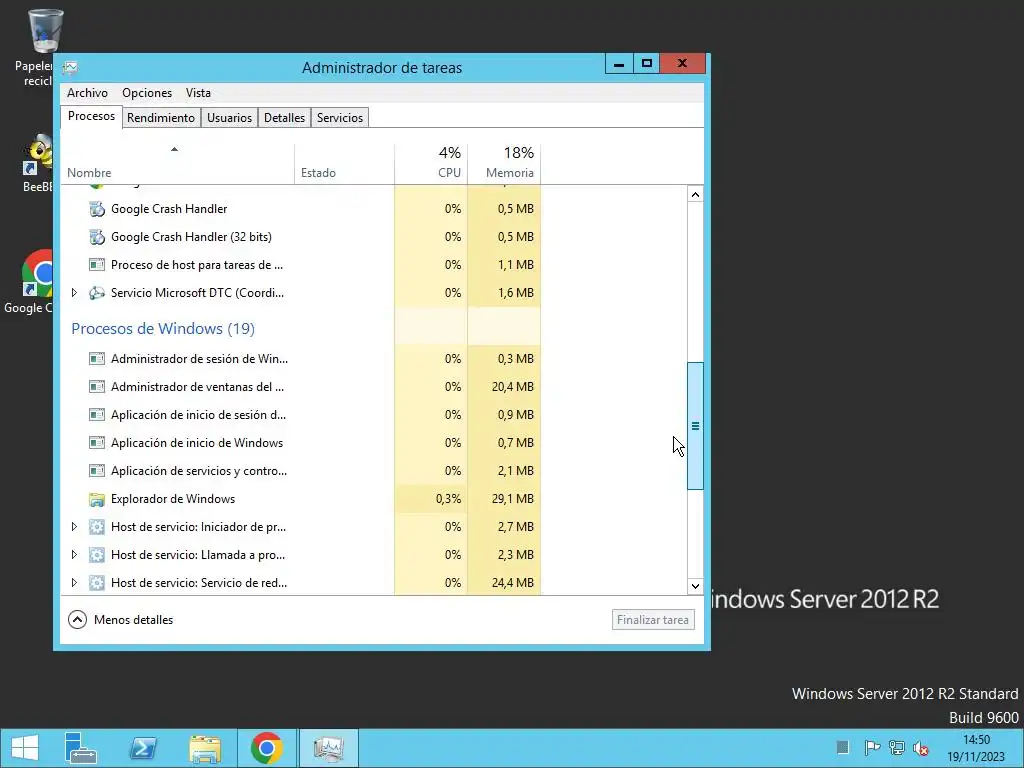Click the Proceso de host para tareas icon
The width and height of the screenshot is (1024, 768).
(x=97, y=265)
